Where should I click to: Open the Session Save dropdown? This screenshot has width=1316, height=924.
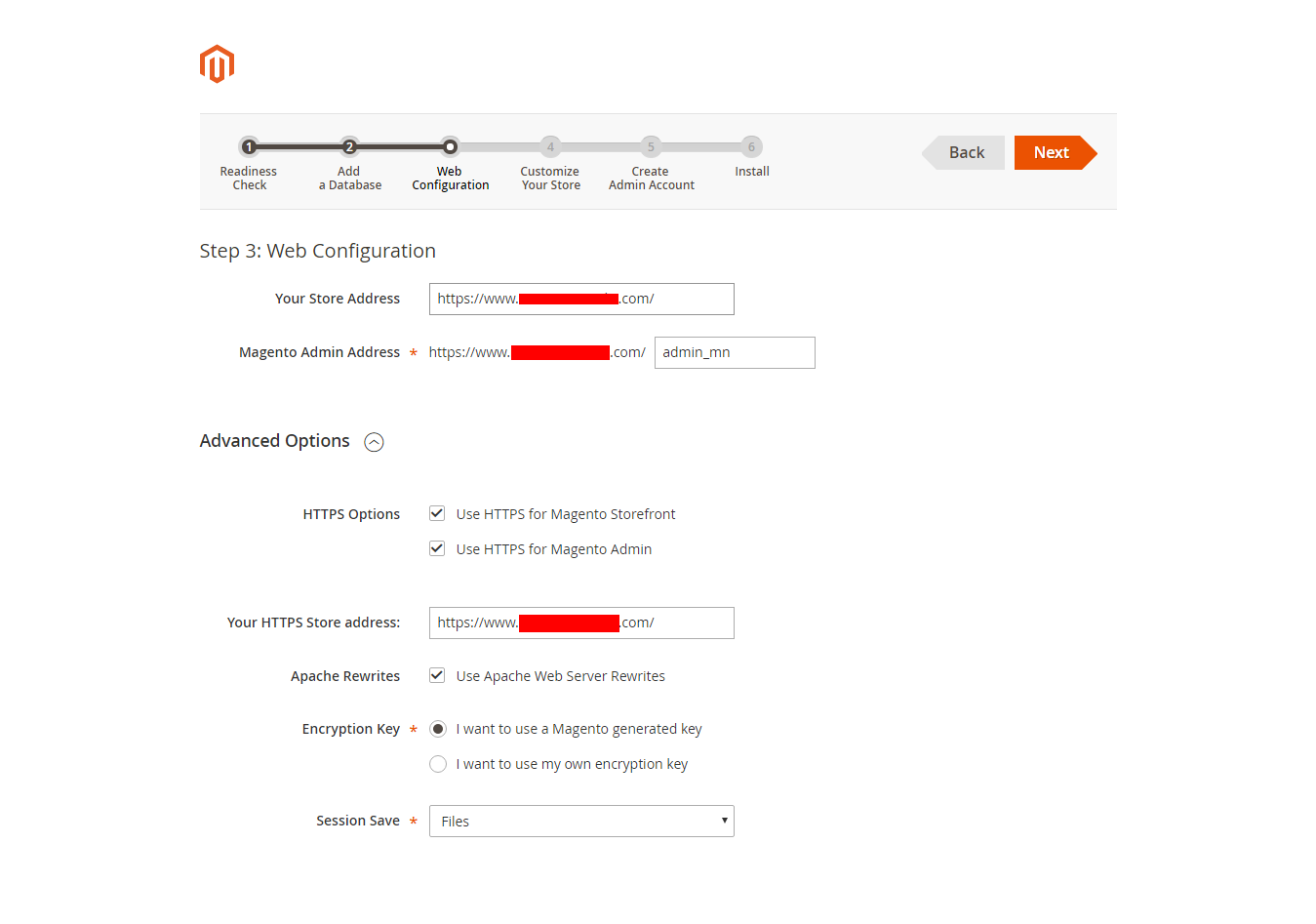pyautogui.click(x=580, y=821)
